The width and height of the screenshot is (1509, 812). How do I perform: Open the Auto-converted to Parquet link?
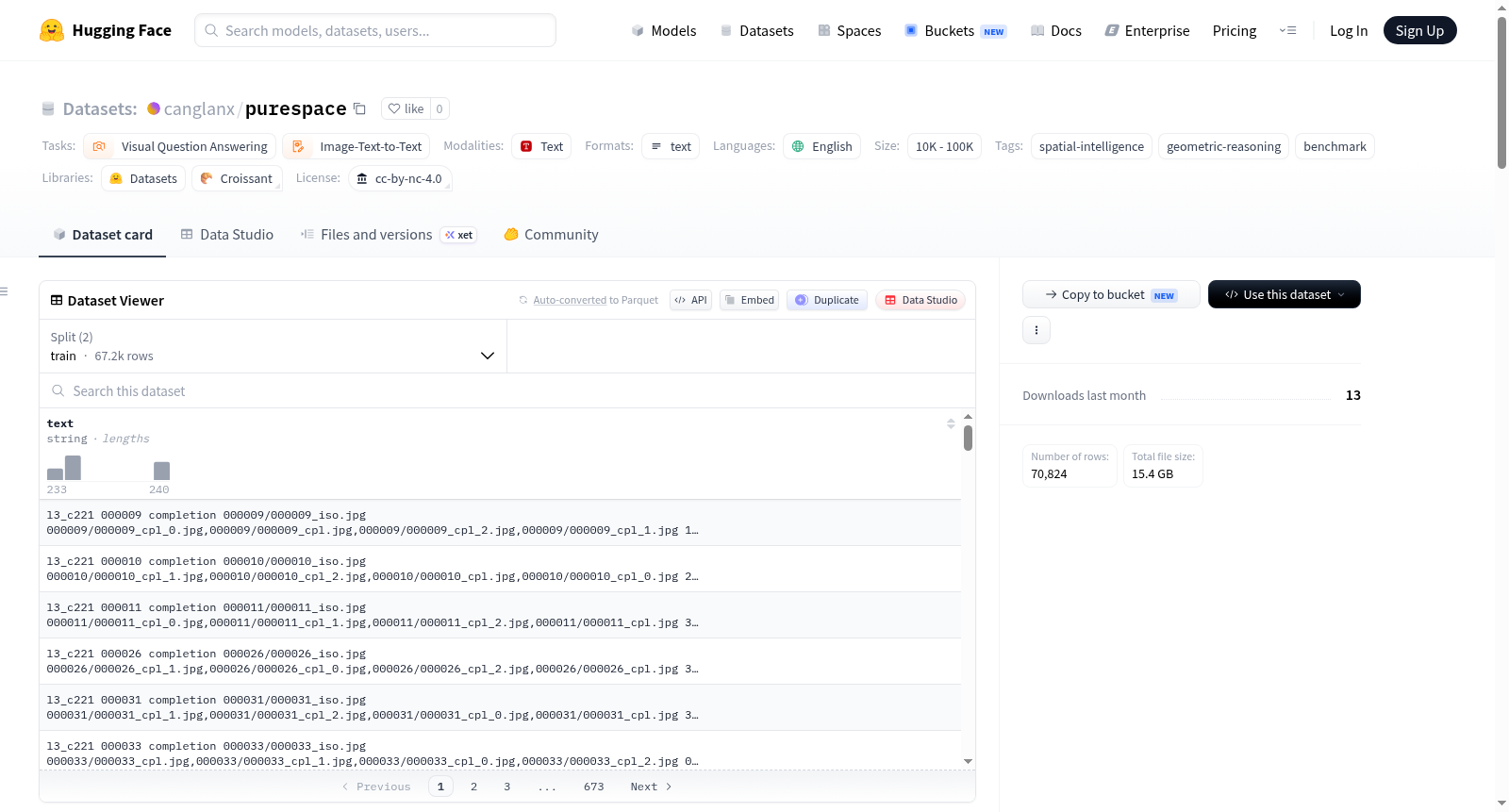pos(596,300)
